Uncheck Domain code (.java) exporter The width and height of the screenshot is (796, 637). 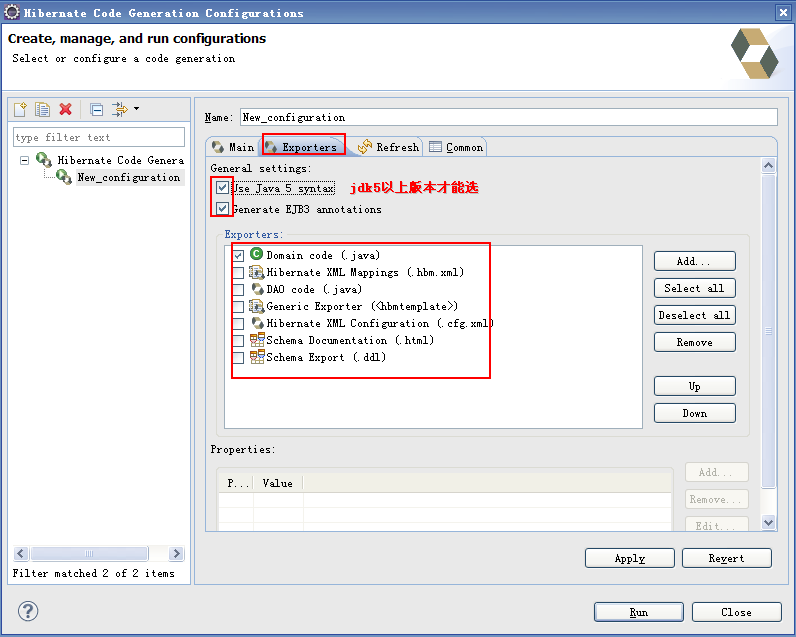coord(238,256)
